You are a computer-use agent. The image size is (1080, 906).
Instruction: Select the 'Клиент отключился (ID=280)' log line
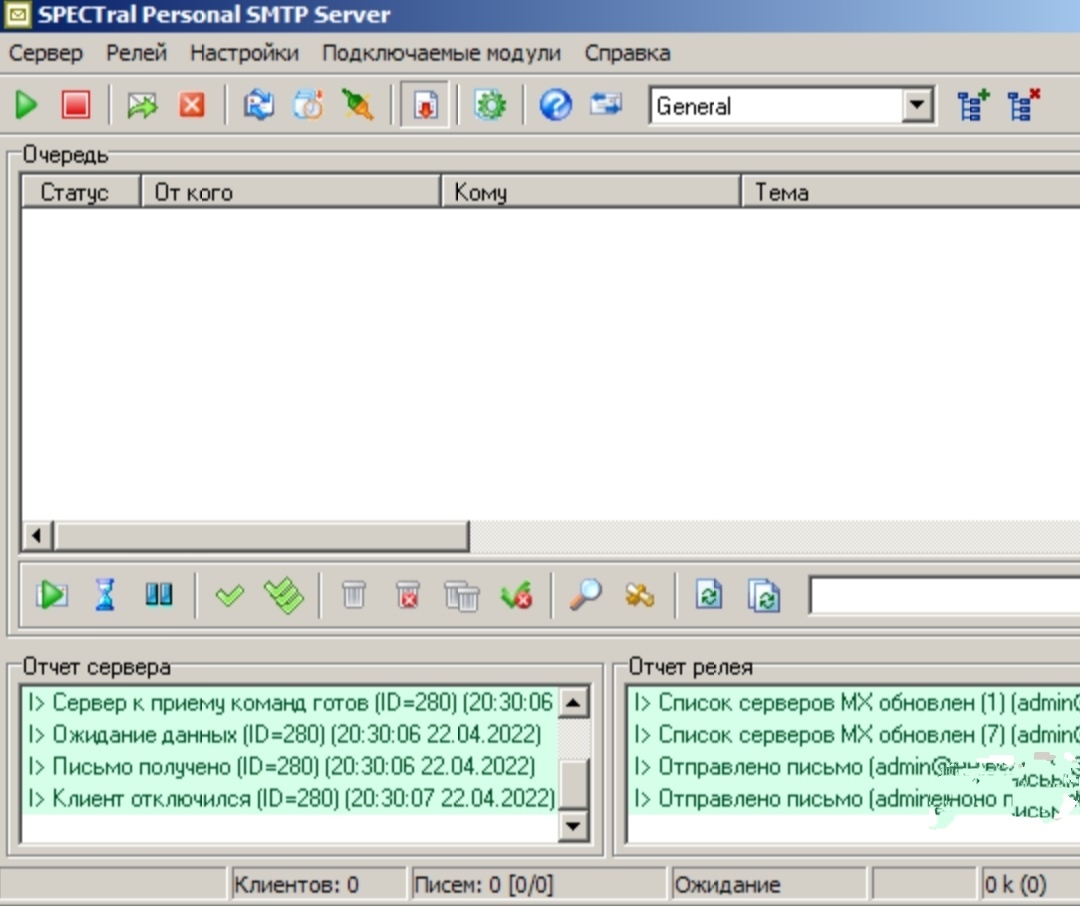(289, 799)
